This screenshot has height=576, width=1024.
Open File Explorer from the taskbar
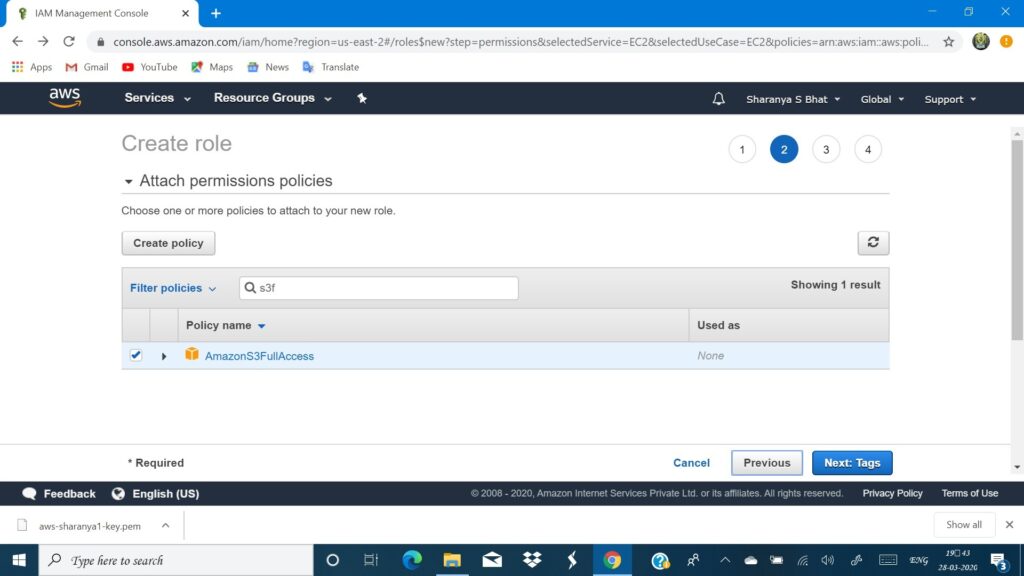(x=452, y=560)
